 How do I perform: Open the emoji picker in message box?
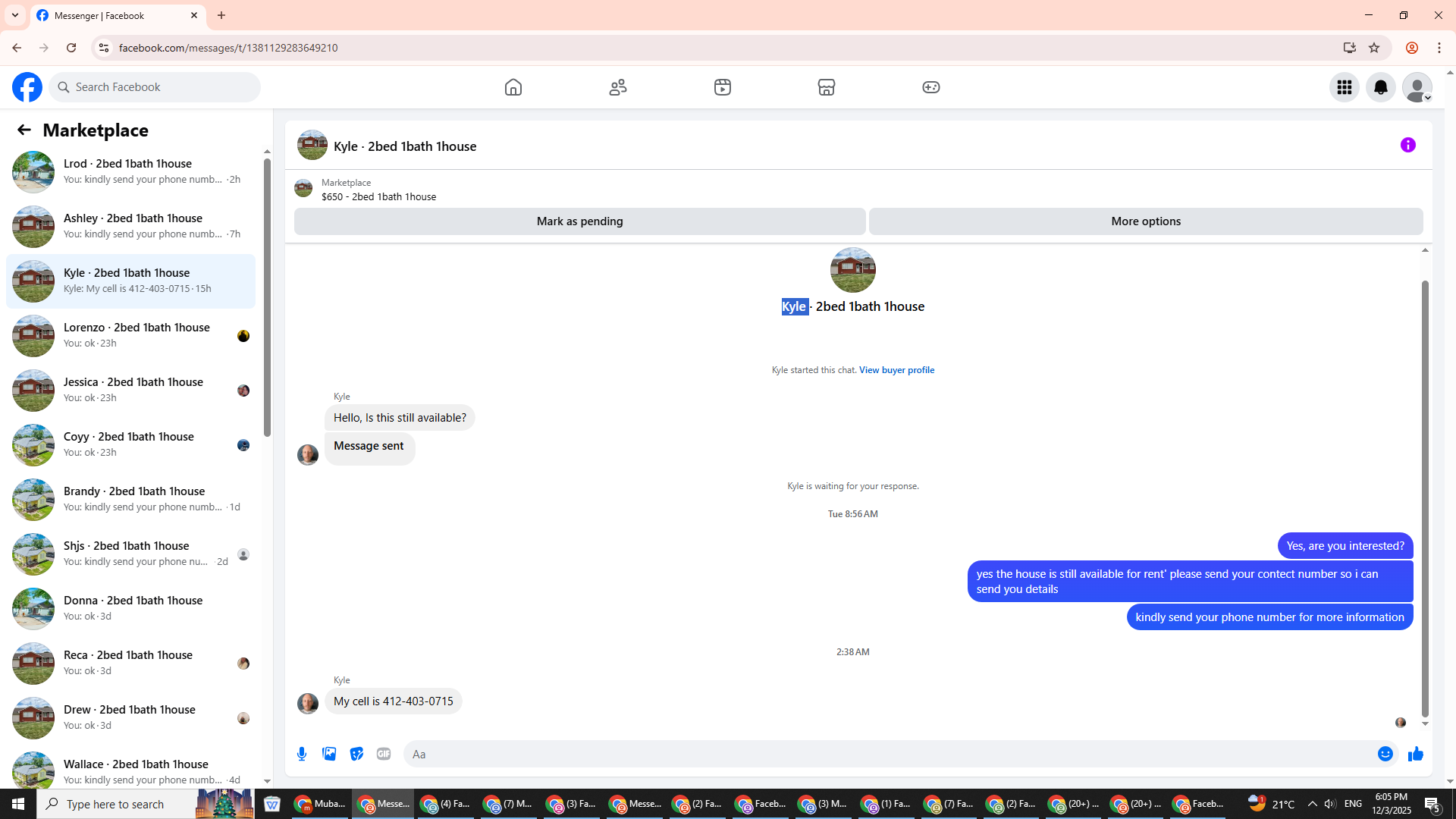point(1385,754)
